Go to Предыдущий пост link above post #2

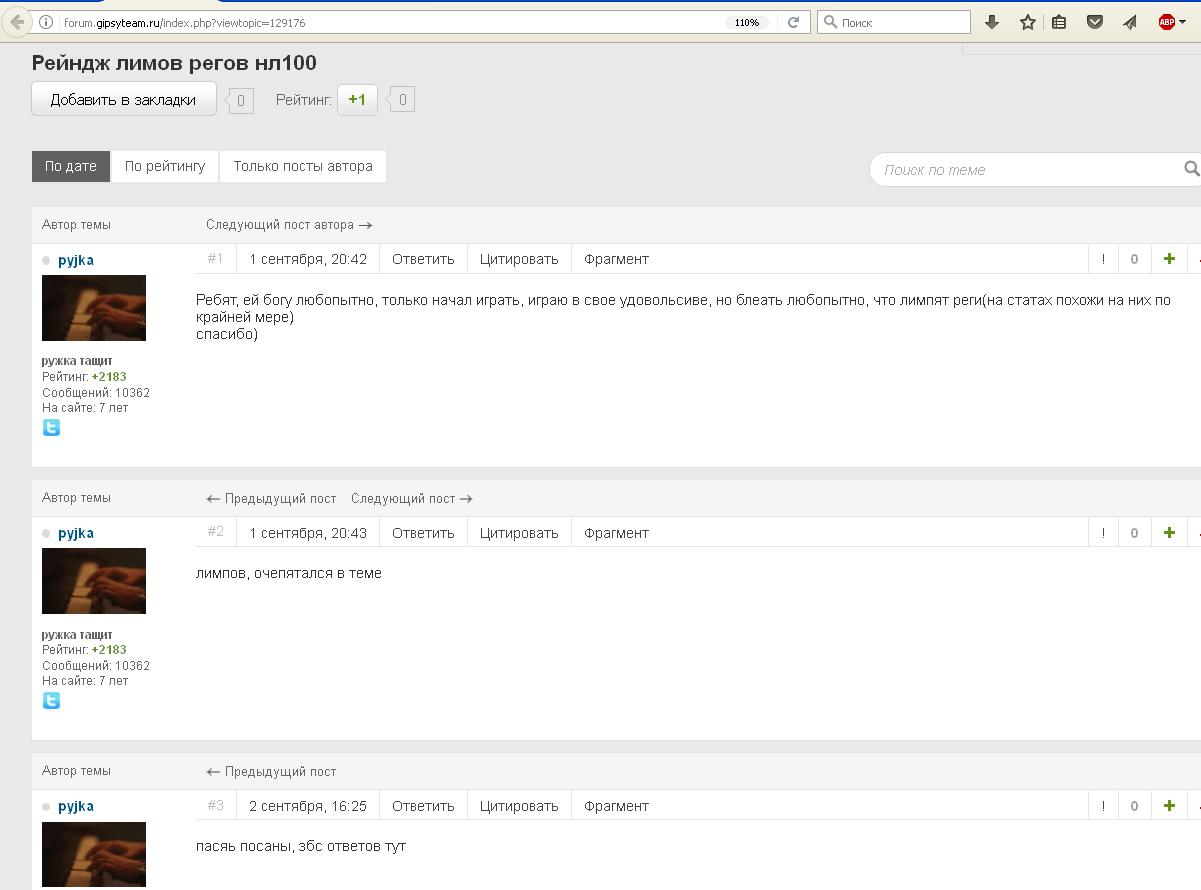(271, 498)
